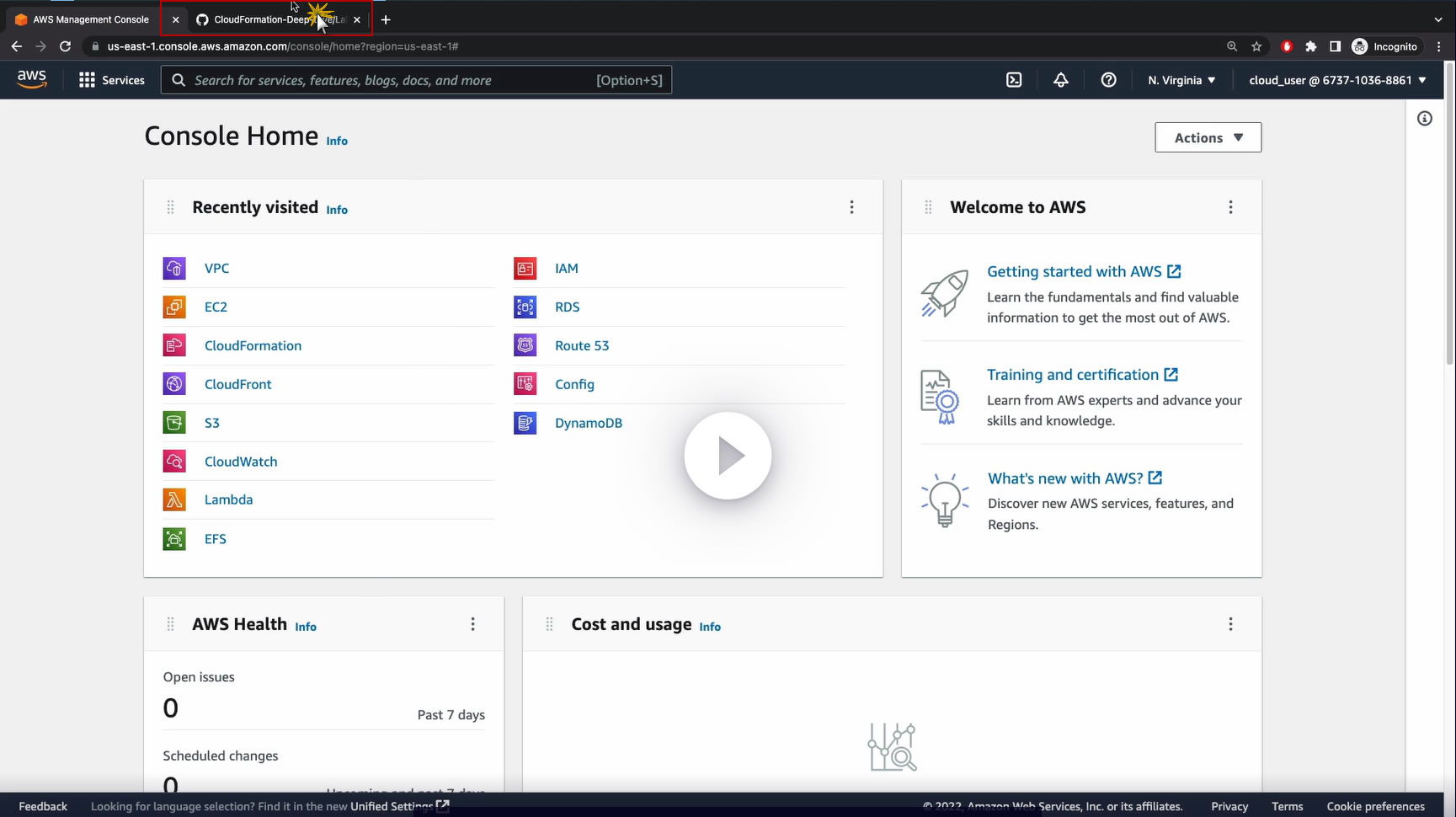
Task: Click the AWS logo home icon
Action: coord(32,79)
